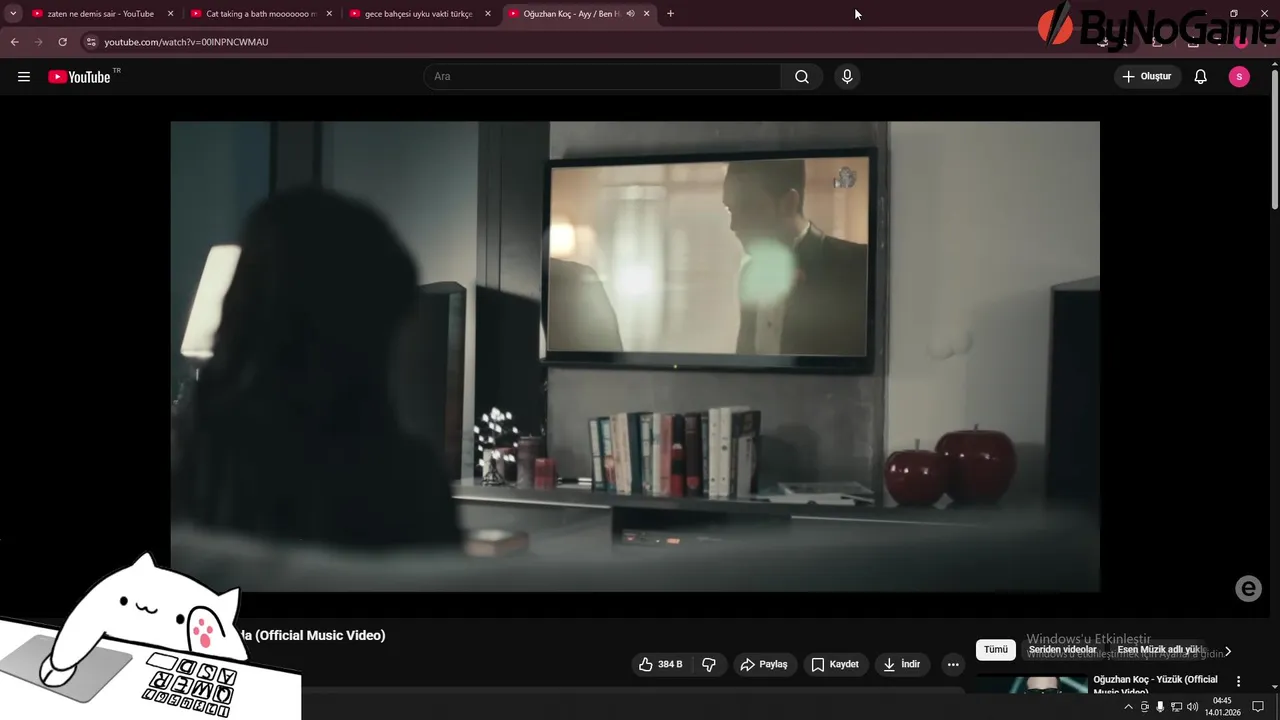Expand the browser tab search dropdown

tap(13, 14)
